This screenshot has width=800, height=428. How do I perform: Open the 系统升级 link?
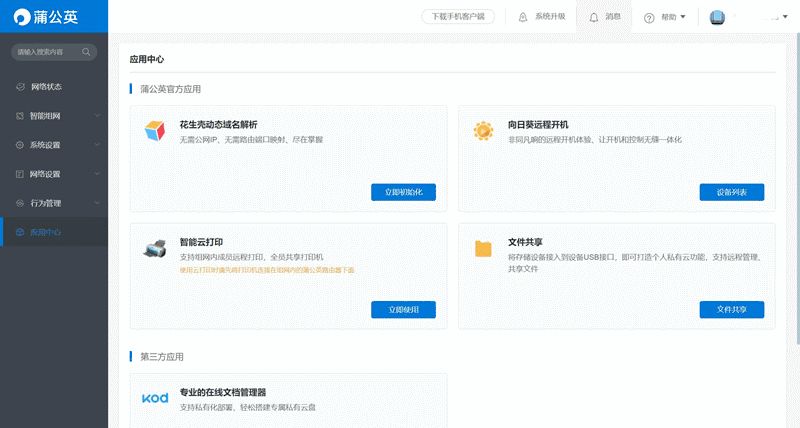[550, 16]
